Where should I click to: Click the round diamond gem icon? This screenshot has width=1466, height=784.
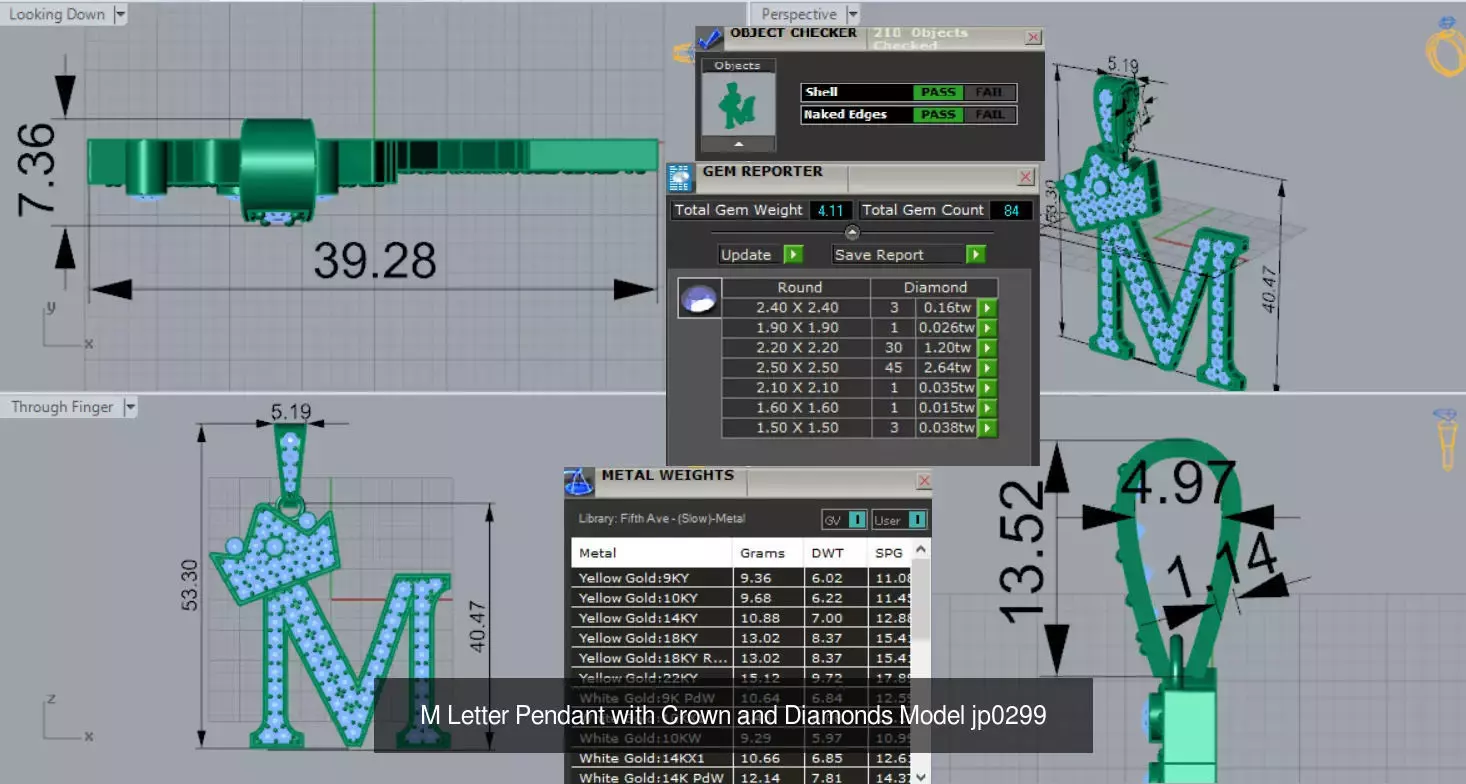coord(699,298)
